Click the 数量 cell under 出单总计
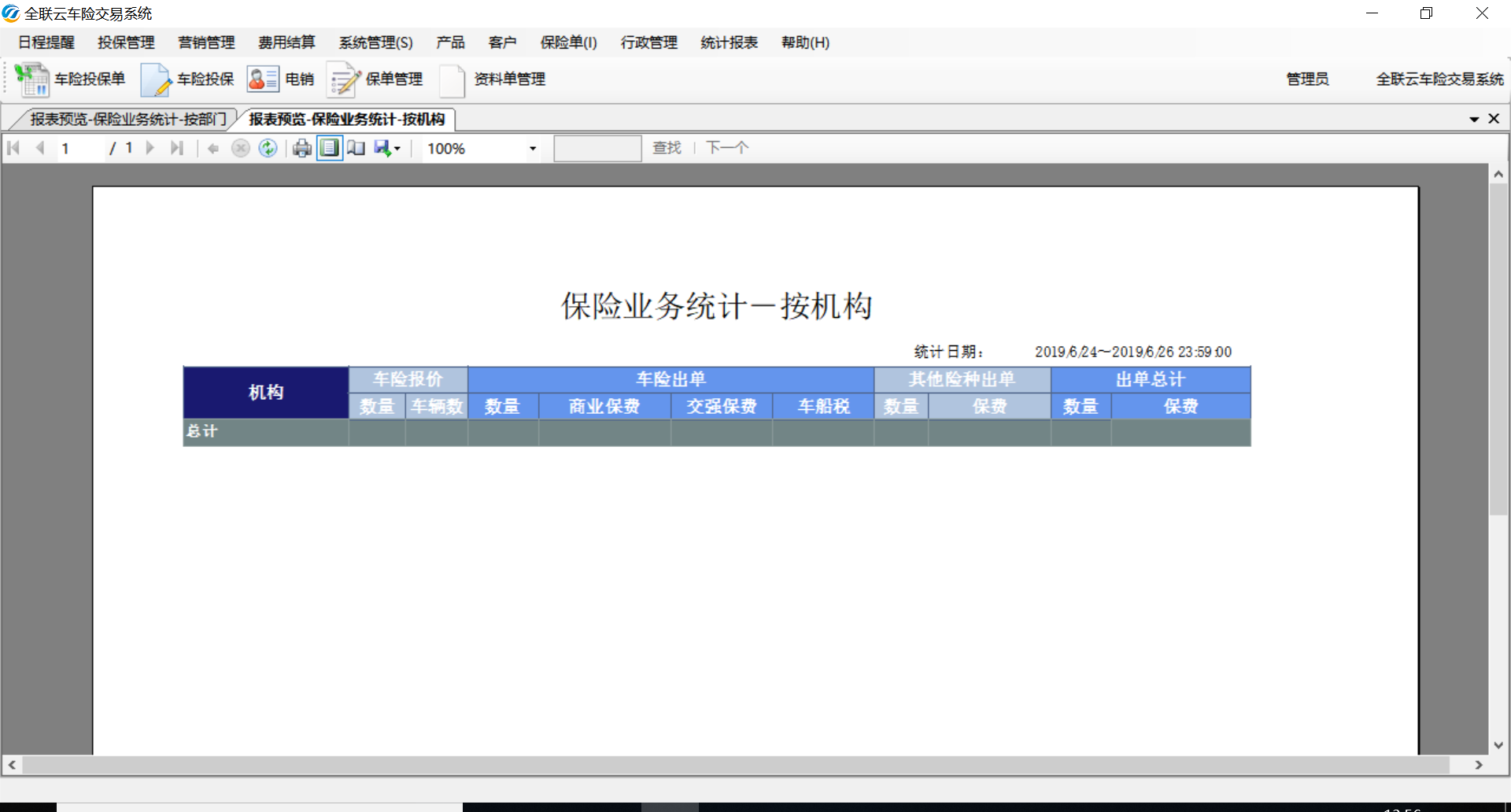 pyautogui.click(x=1081, y=406)
